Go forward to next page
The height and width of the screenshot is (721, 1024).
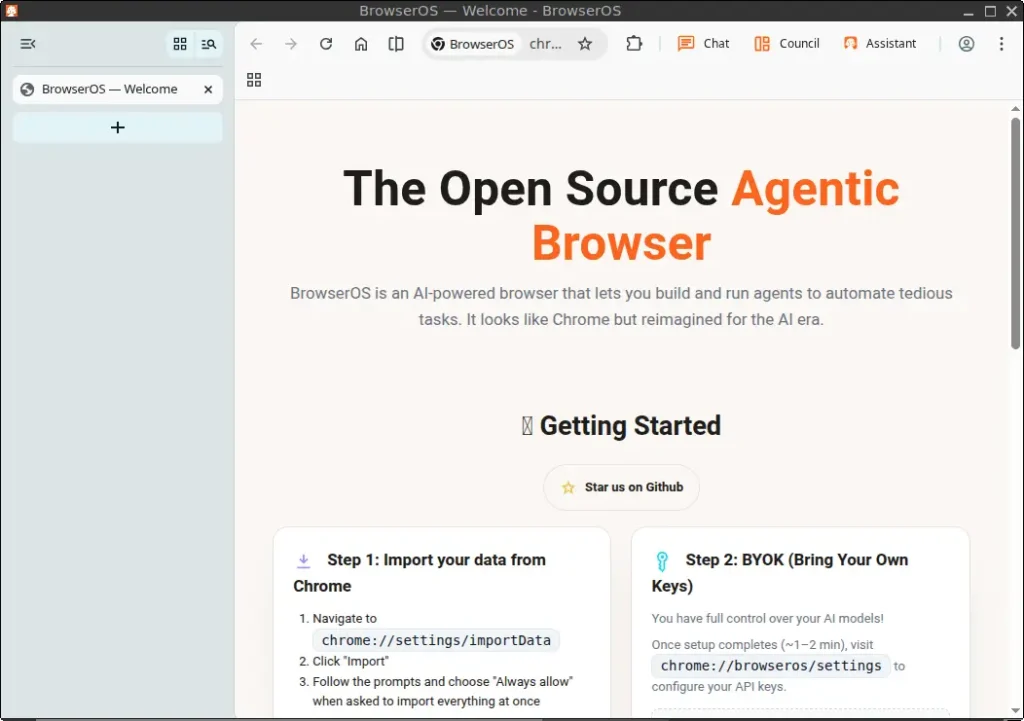click(x=291, y=44)
